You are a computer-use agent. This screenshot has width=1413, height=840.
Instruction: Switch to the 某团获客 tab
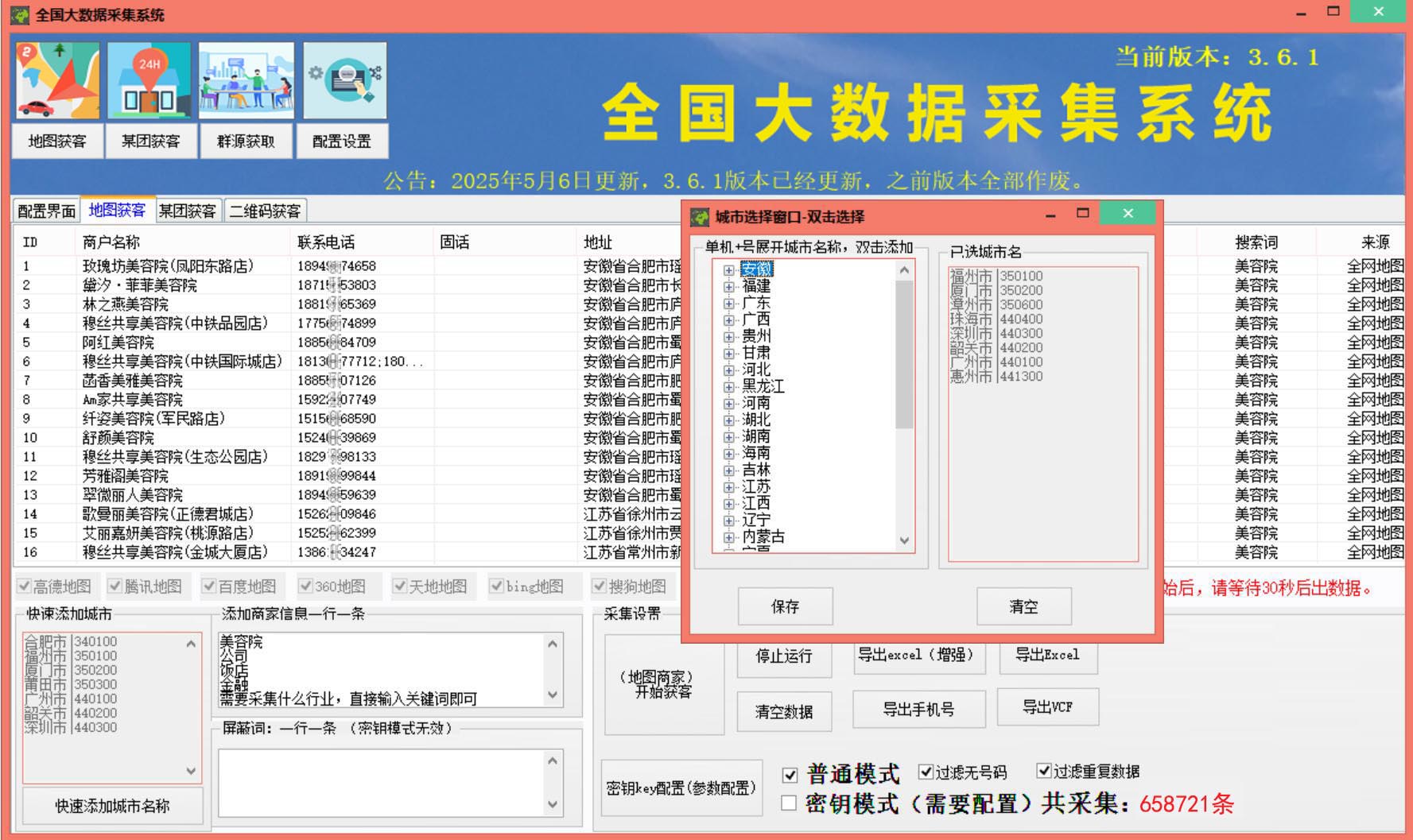(x=187, y=211)
